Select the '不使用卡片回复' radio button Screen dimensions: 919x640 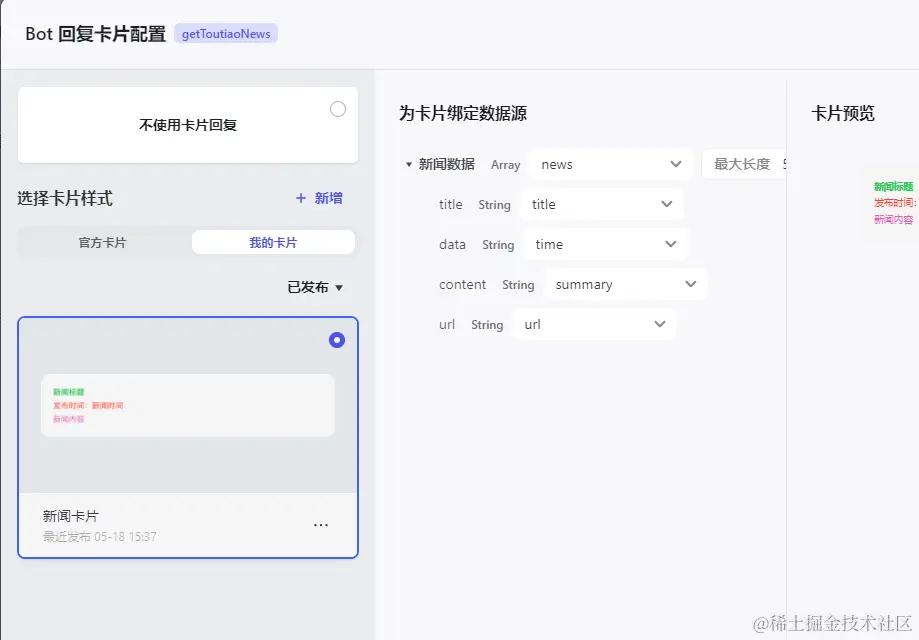pyautogui.click(x=338, y=109)
